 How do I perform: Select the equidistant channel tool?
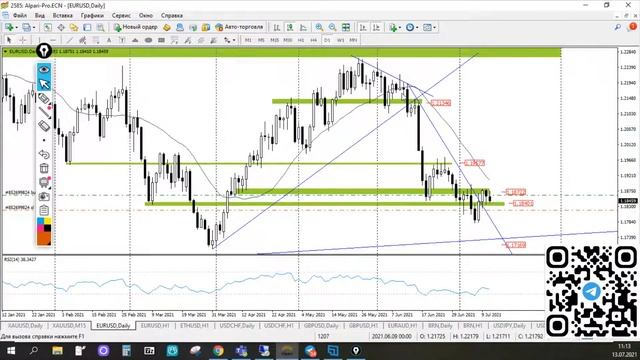[83, 40]
